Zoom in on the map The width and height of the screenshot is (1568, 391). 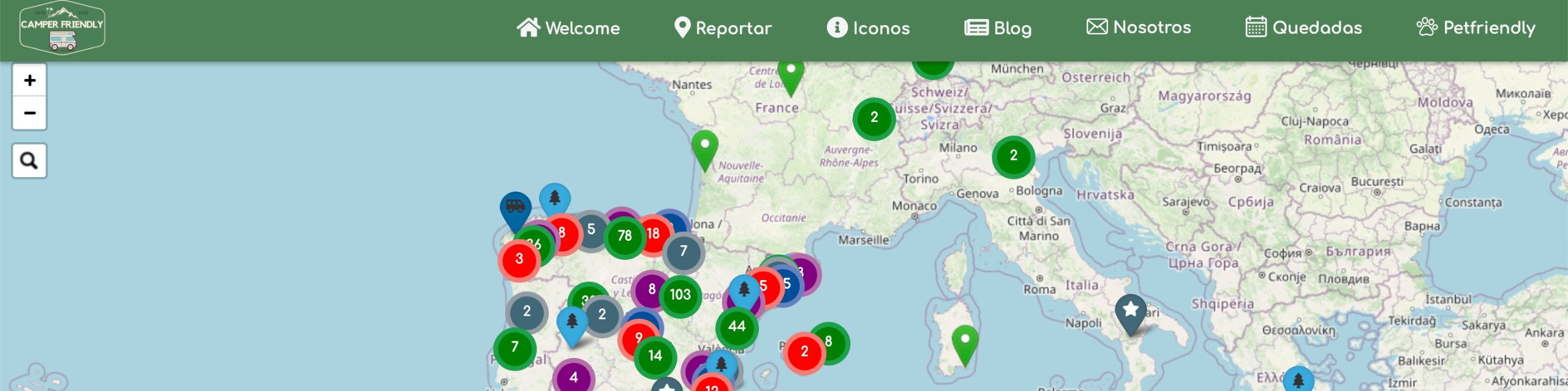click(29, 80)
